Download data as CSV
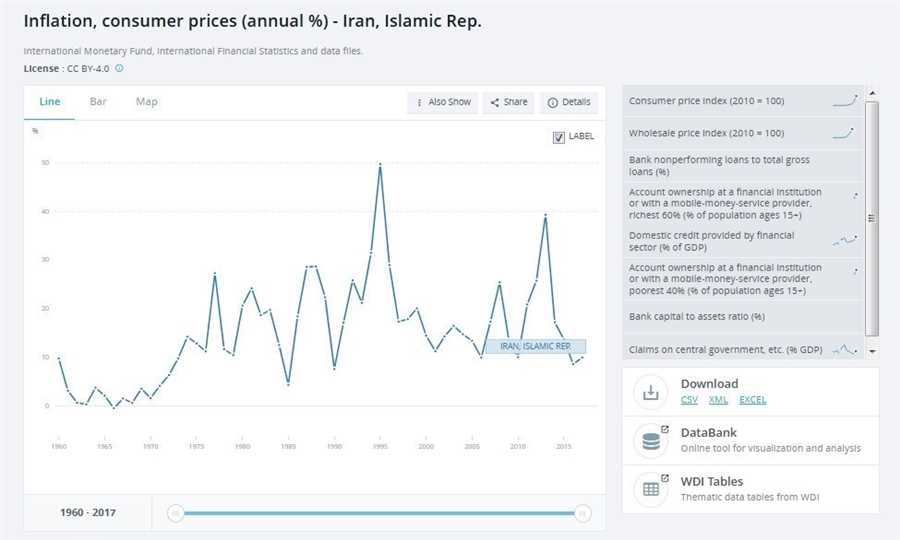900x540 pixels. [x=689, y=400]
